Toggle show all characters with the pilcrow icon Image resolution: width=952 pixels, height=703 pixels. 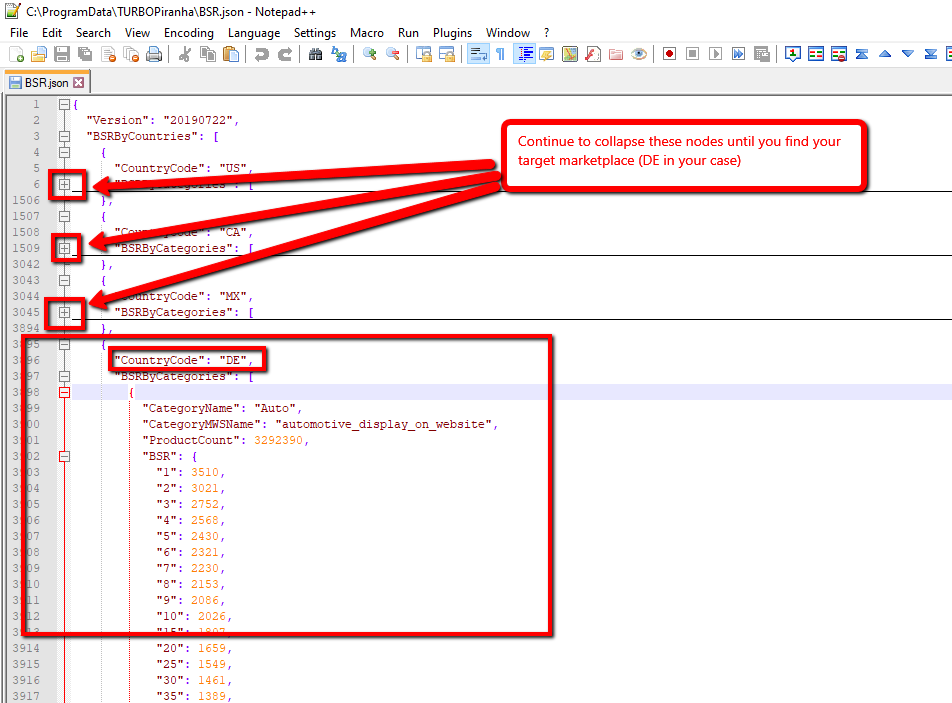coord(500,54)
